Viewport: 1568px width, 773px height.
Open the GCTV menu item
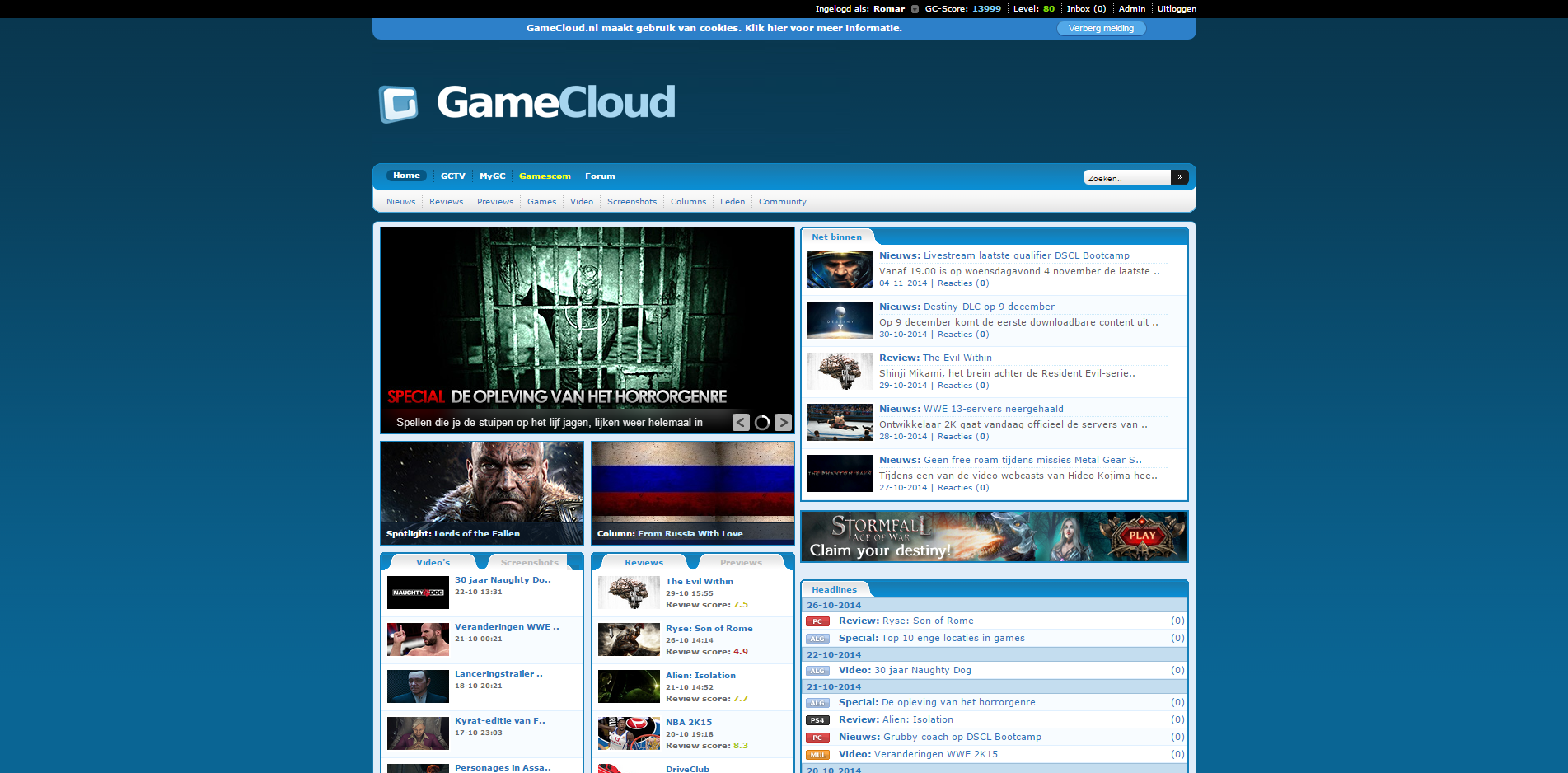452,176
